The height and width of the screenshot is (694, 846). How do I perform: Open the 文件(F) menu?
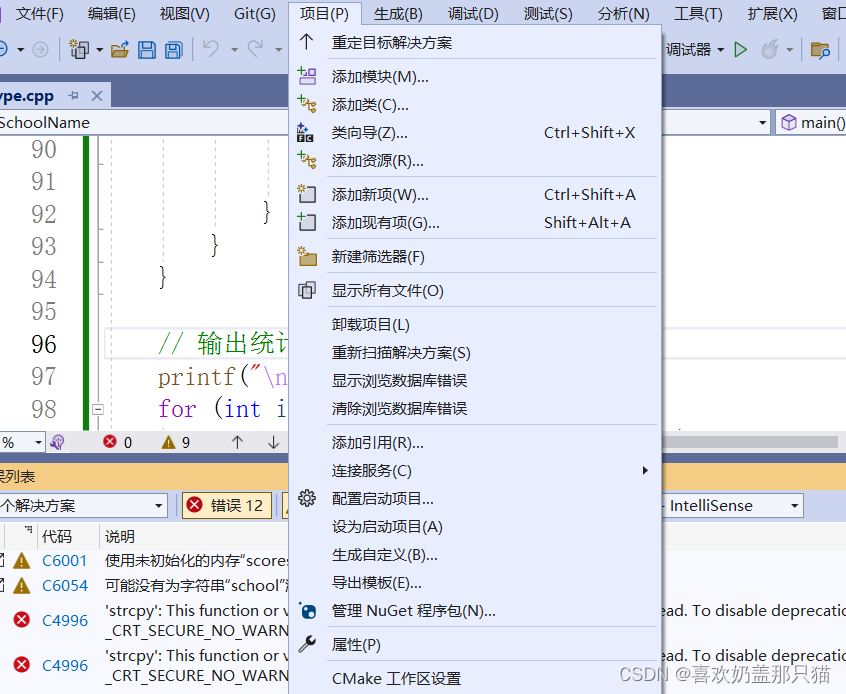[39, 13]
